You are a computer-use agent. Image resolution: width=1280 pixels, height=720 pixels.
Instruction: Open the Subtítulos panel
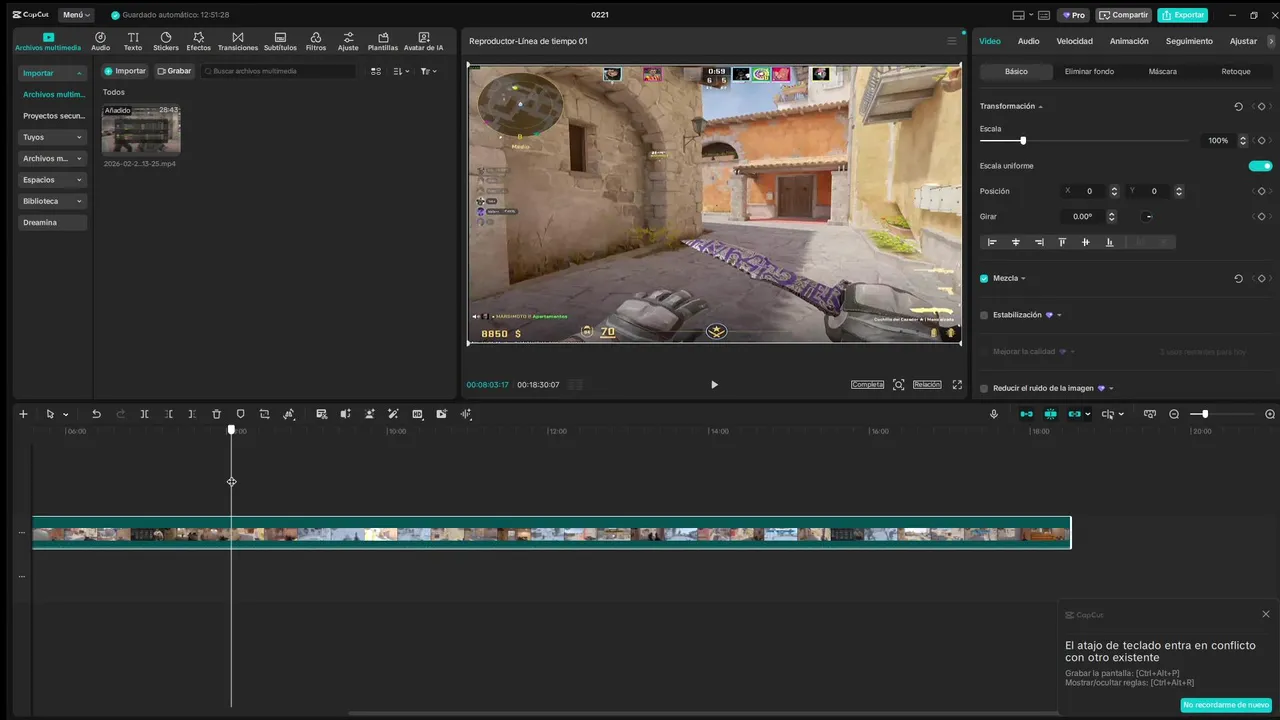[280, 41]
